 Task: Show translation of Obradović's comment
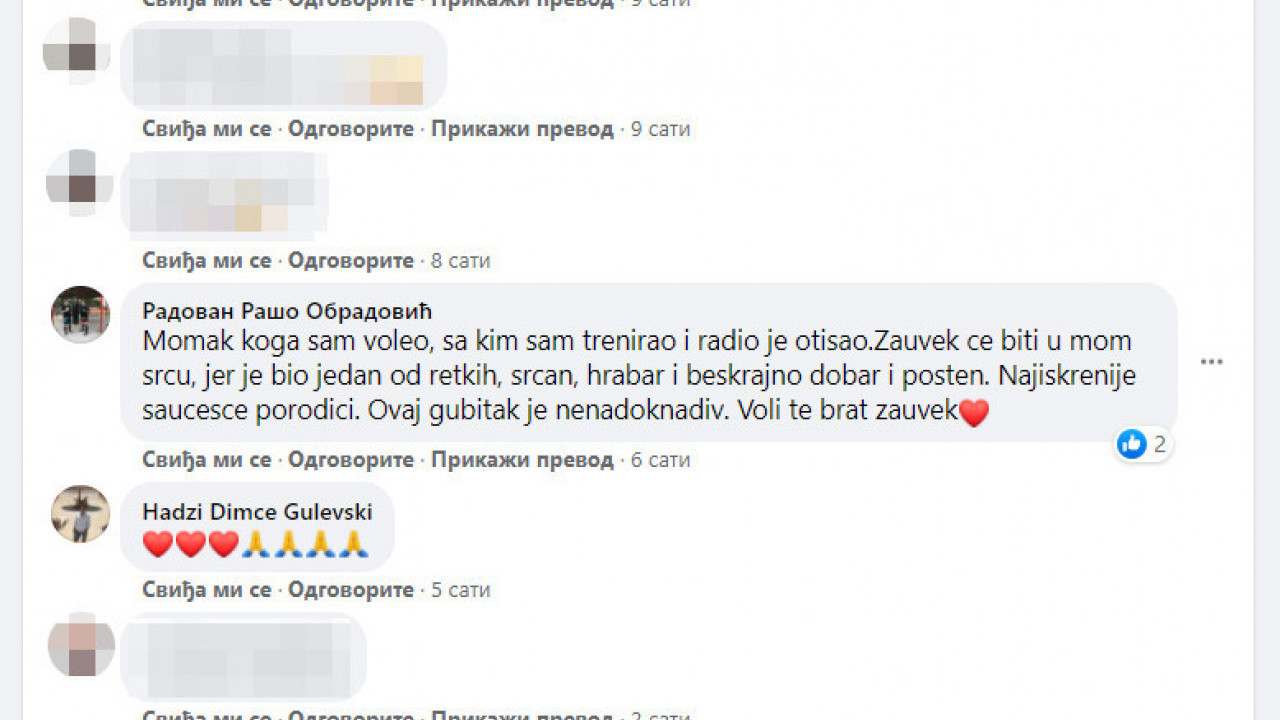tap(522, 460)
